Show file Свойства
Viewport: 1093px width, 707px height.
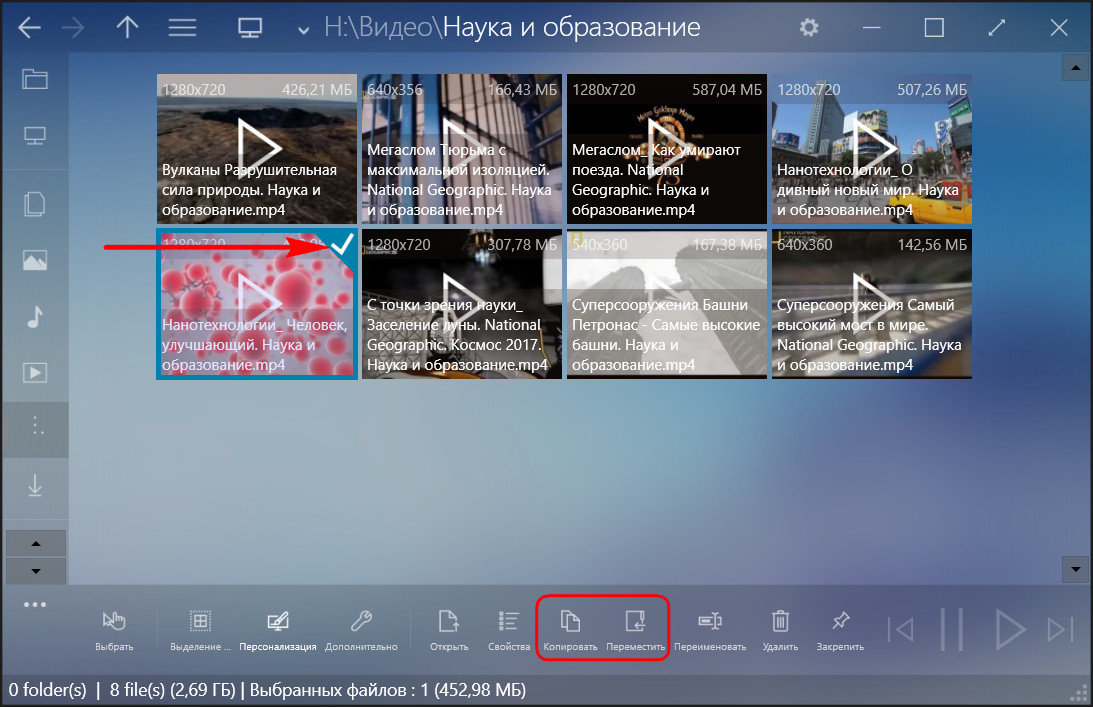tap(509, 630)
